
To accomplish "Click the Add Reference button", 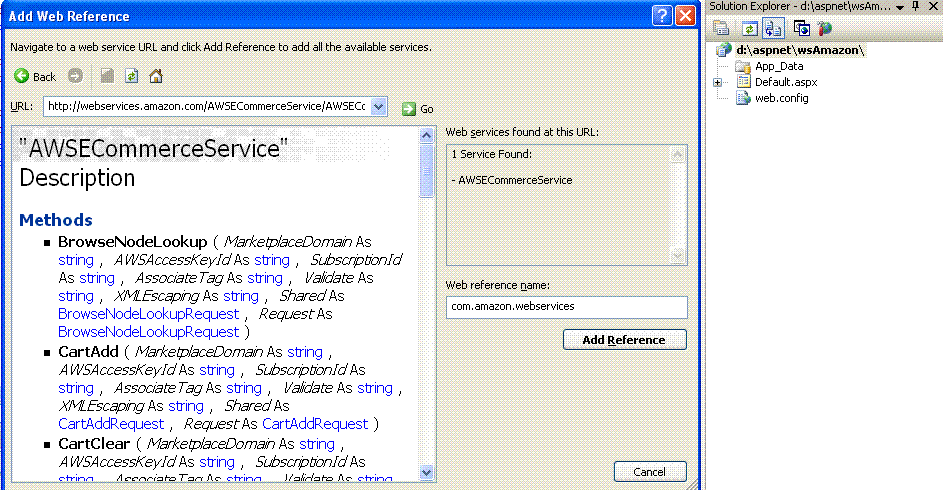I will (x=624, y=340).
